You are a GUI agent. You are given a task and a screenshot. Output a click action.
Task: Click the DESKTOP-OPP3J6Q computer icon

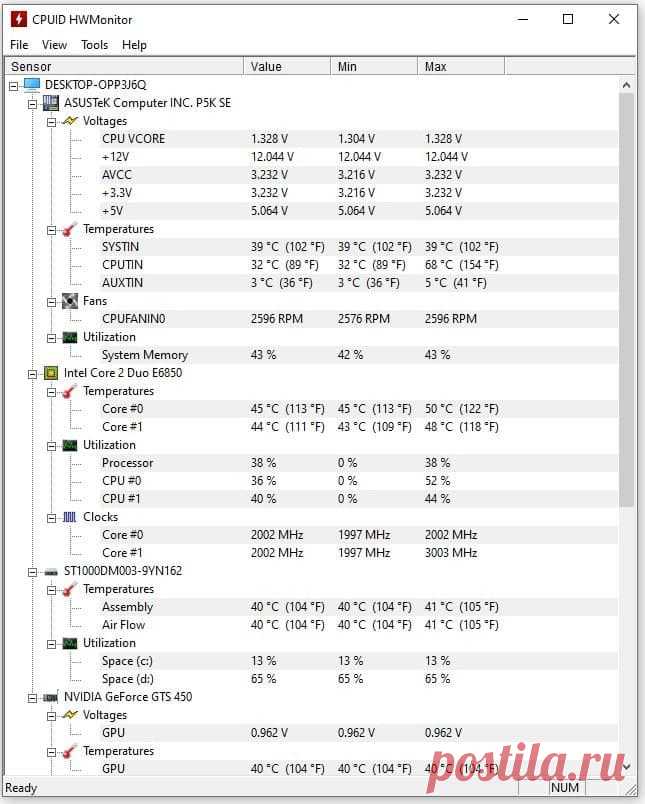32,85
